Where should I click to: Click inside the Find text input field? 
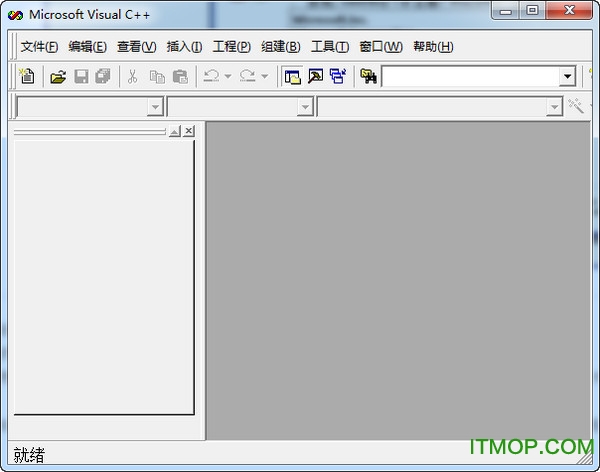tap(470, 77)
